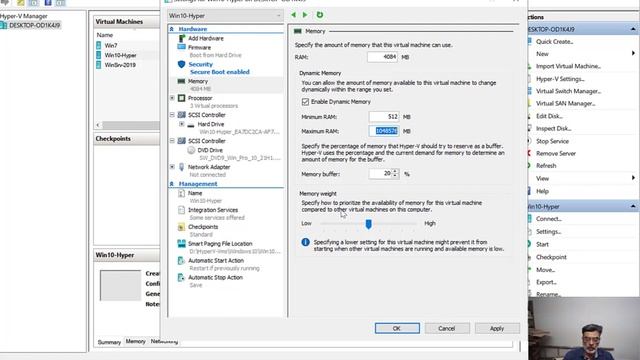640x360 pixels.
Task: Decrease Memory buffer with down stepper
Action: (x=395, y=176)
